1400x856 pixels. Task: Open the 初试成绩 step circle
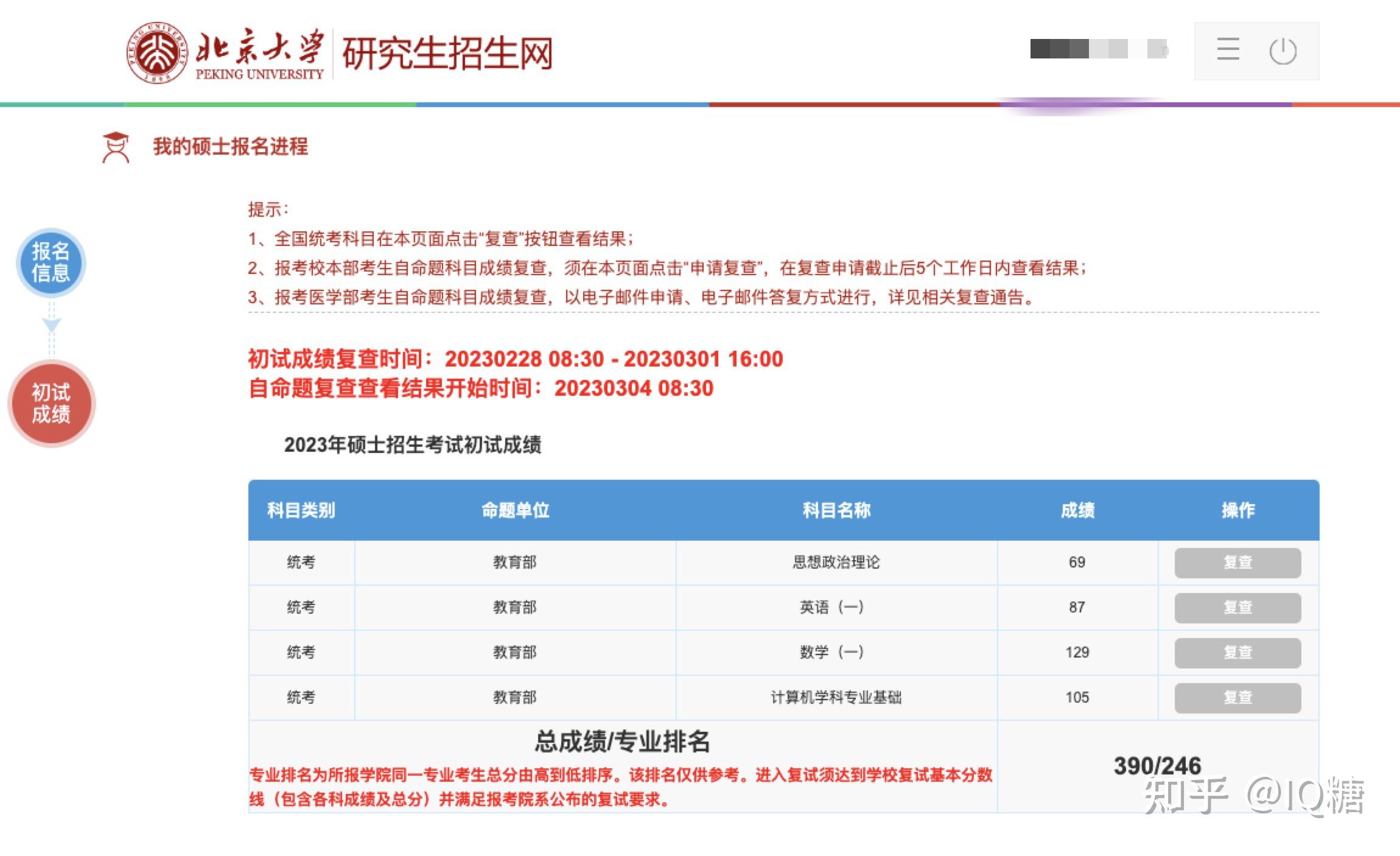click(51, 404)
